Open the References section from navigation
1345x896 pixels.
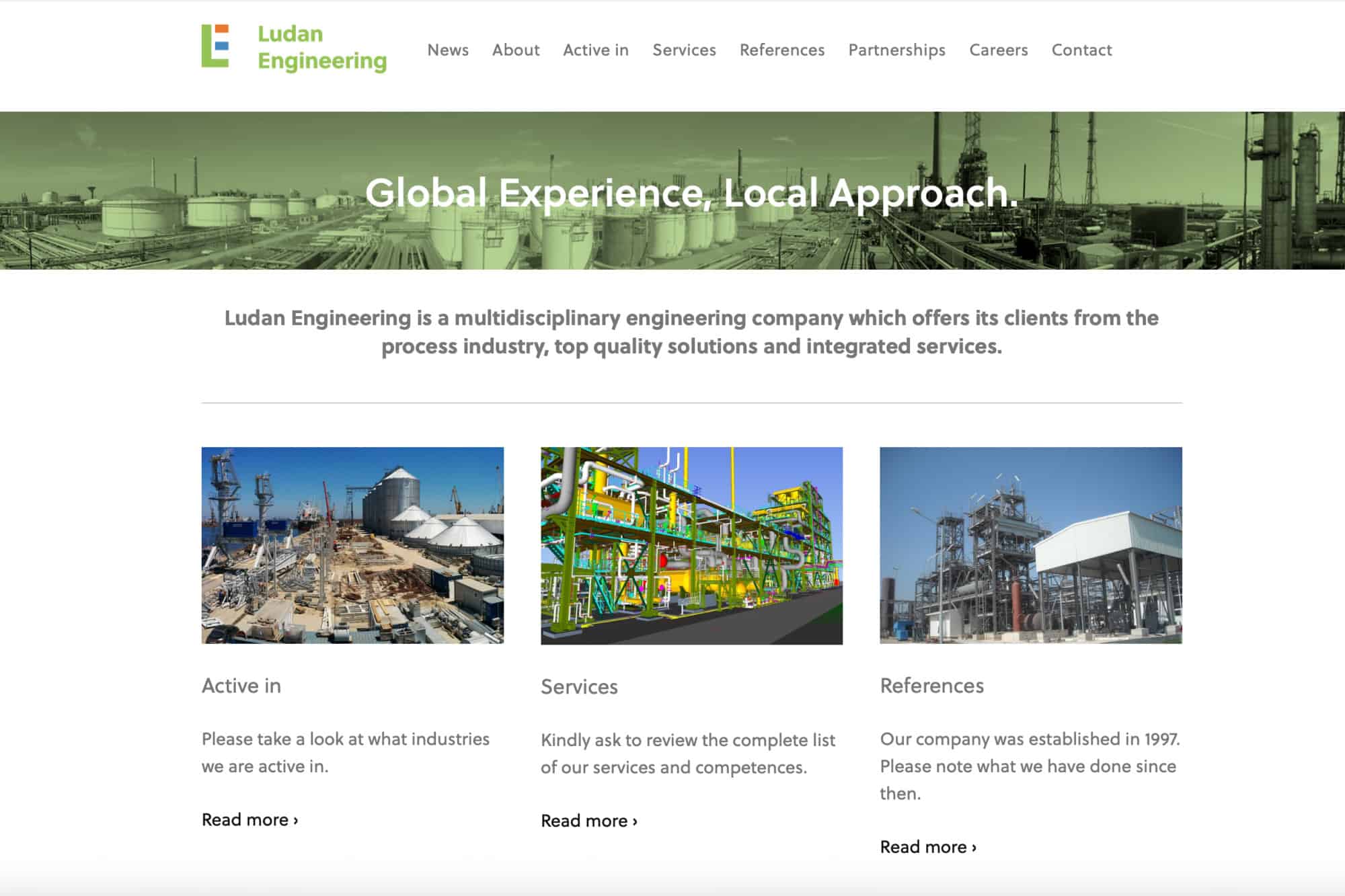pyautogui.click(x=781, y=50)
